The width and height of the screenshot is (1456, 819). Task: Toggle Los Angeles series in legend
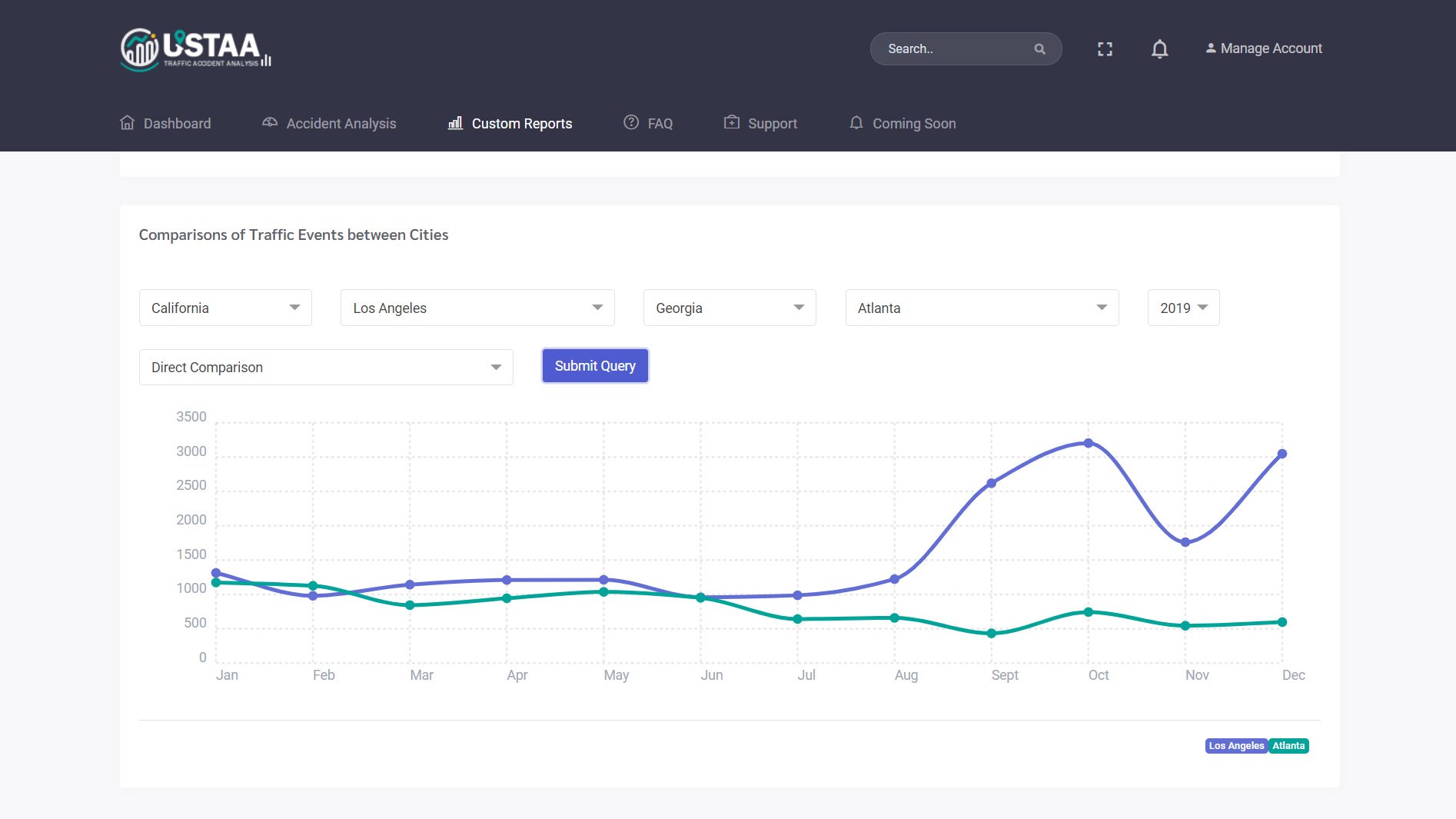point(1236,746)
